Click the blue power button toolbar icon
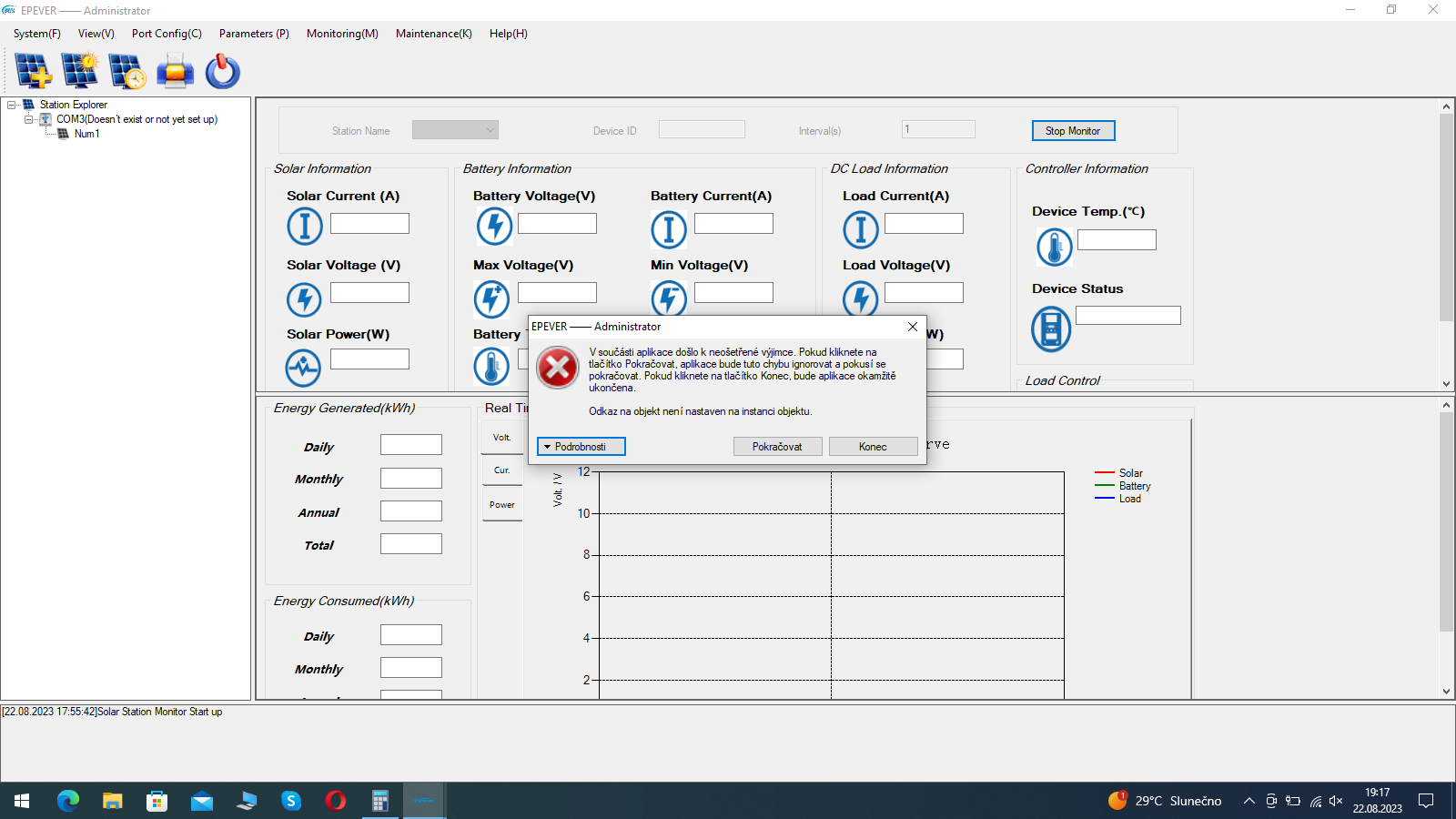Screen dimensions: 1456x819 (222, 71)
